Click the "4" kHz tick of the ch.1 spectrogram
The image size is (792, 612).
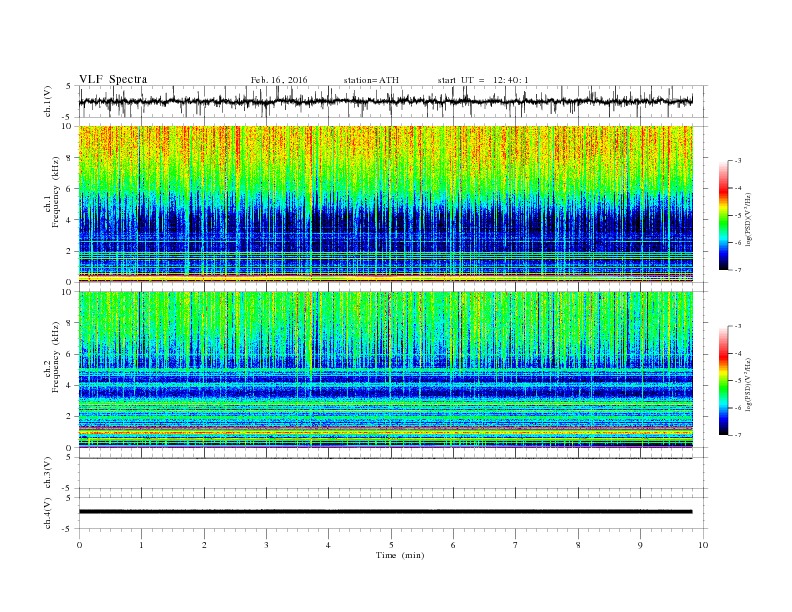[x=70, y=220]
